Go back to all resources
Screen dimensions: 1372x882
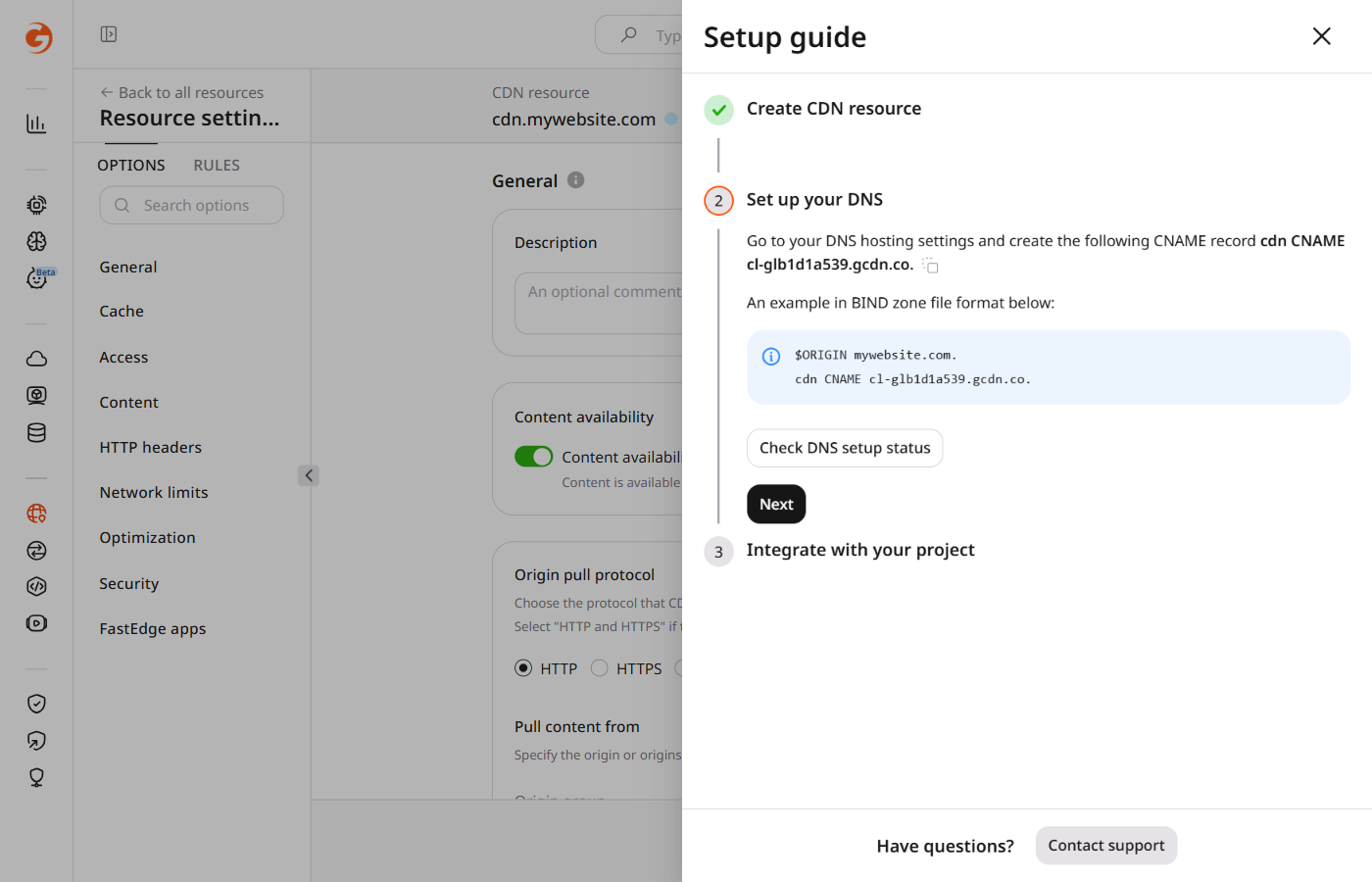pos(182,93)
